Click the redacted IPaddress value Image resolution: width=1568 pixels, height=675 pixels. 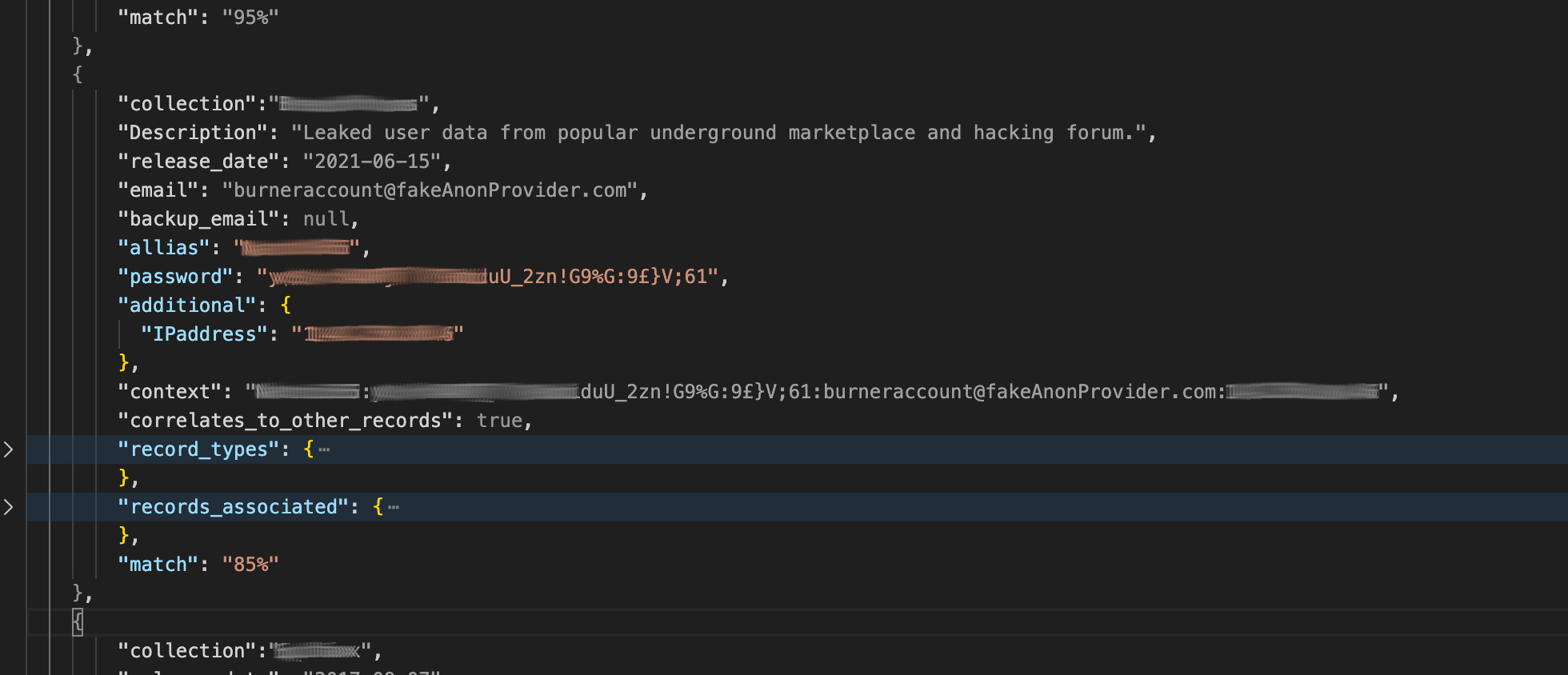378,334
